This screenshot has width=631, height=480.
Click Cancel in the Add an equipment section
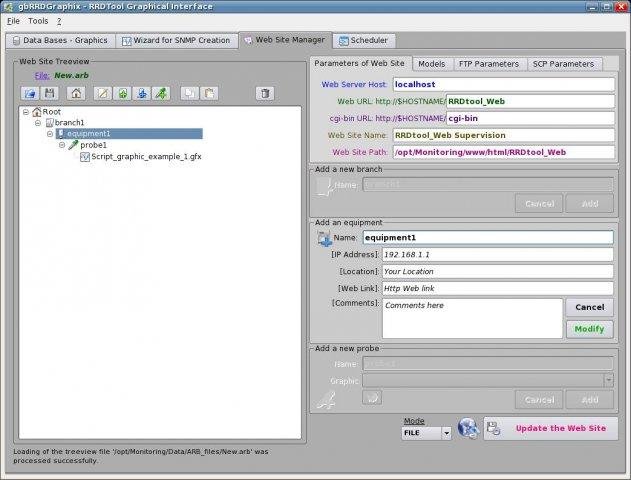[590, 307]
